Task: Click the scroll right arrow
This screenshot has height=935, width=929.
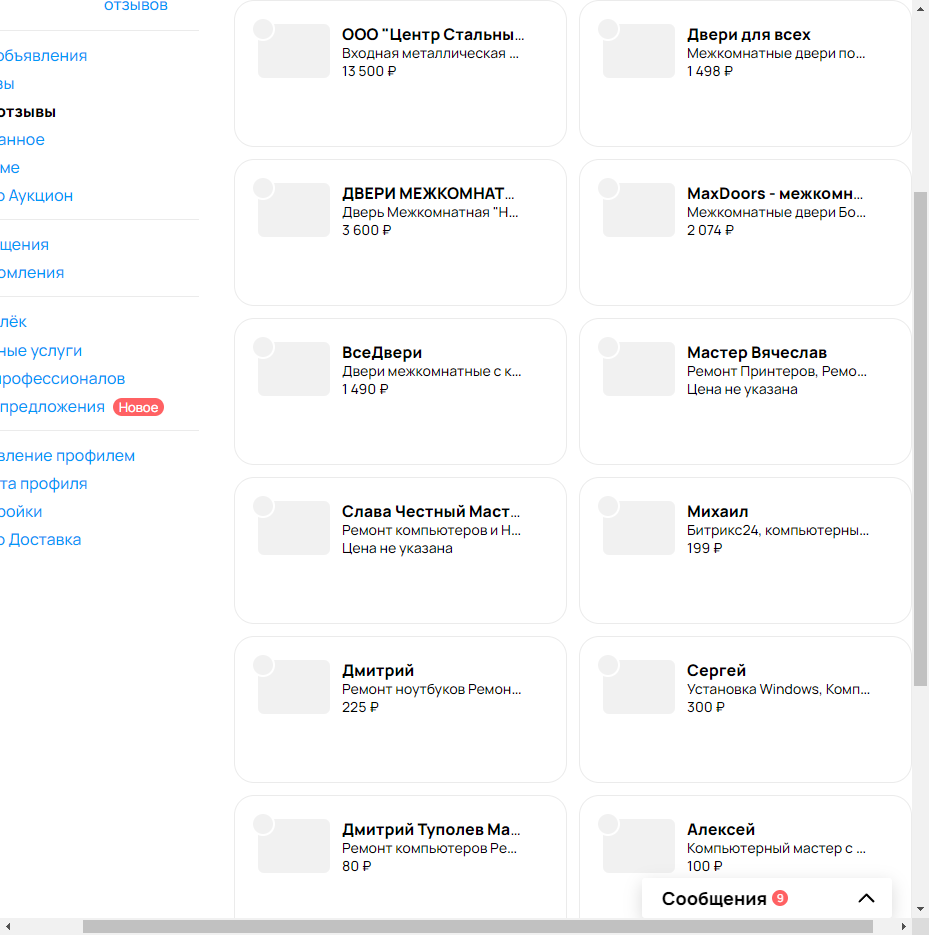Action: pyautogui.click(x=904, y=926)
